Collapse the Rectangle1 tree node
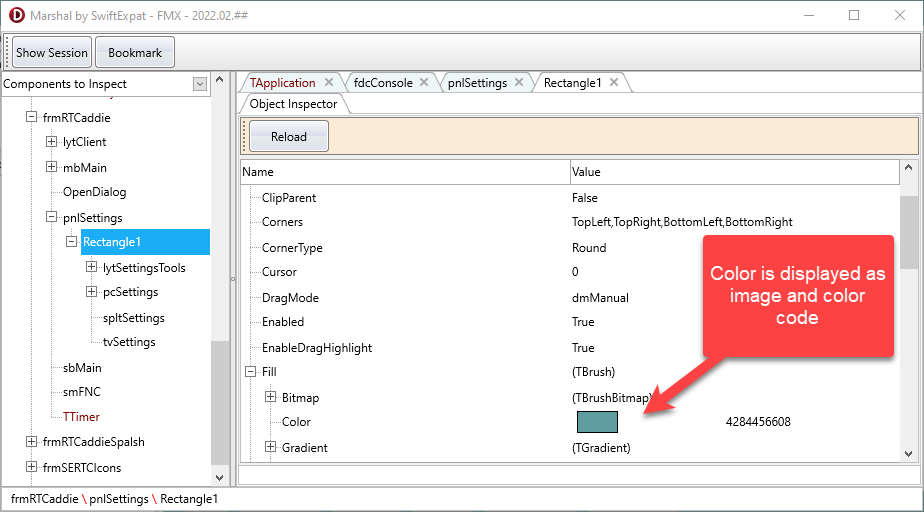 coord(72,242)
